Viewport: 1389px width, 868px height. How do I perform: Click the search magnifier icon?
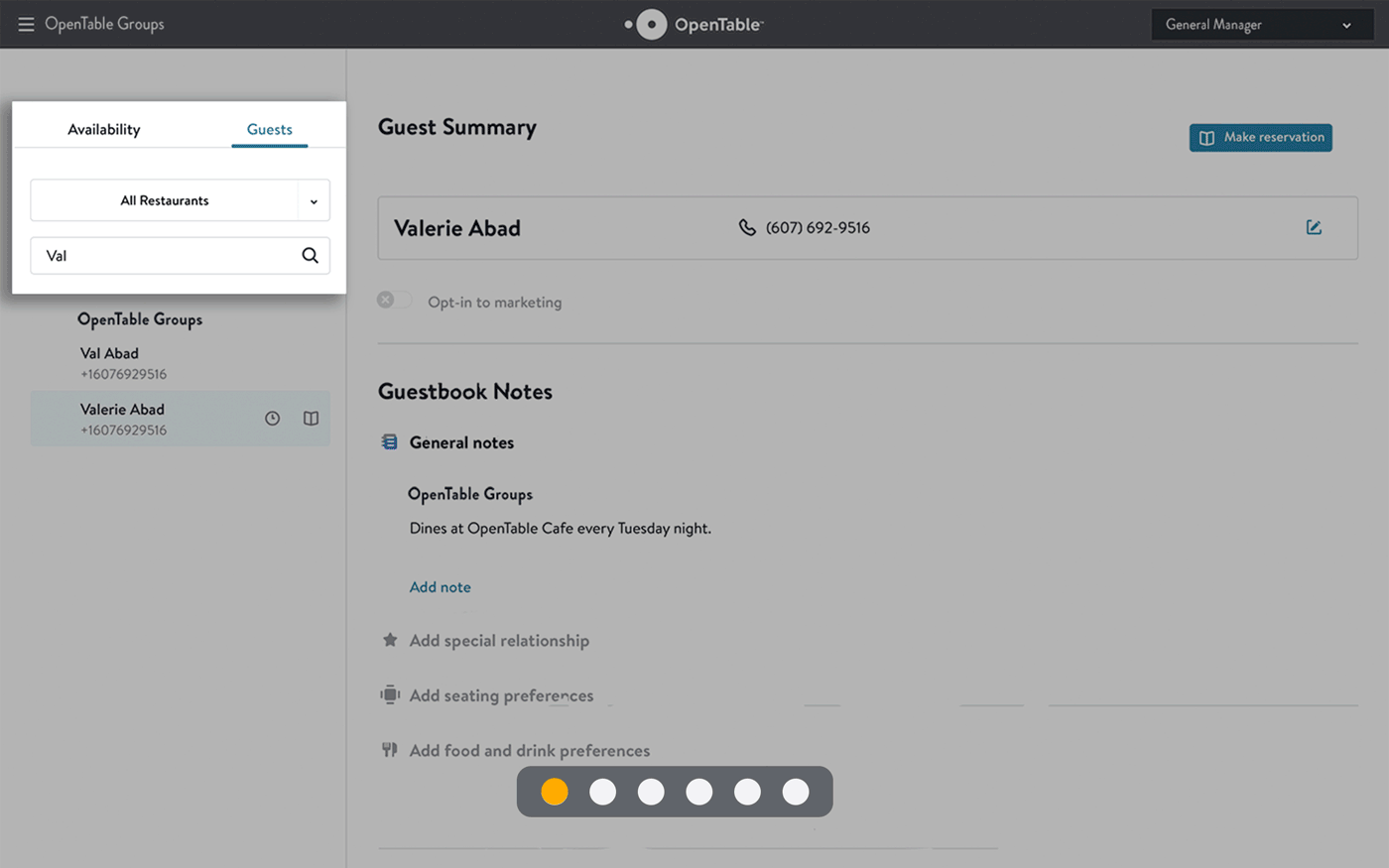pyautogui.click(x=311, y=256)
